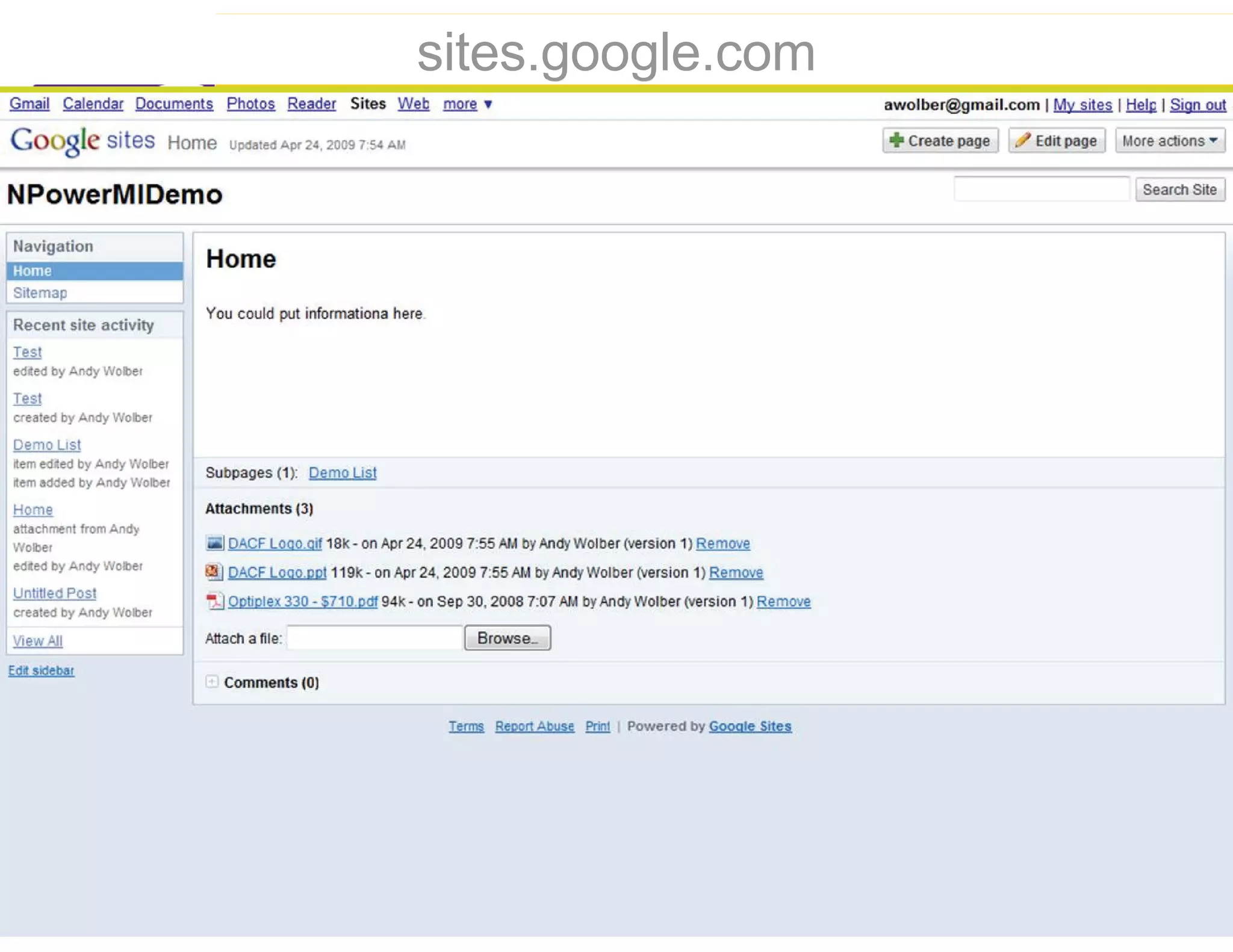The width and height of the screenshot is (1233, 952).
Task: Click the Google Sites logo
Action: (82, 141)
